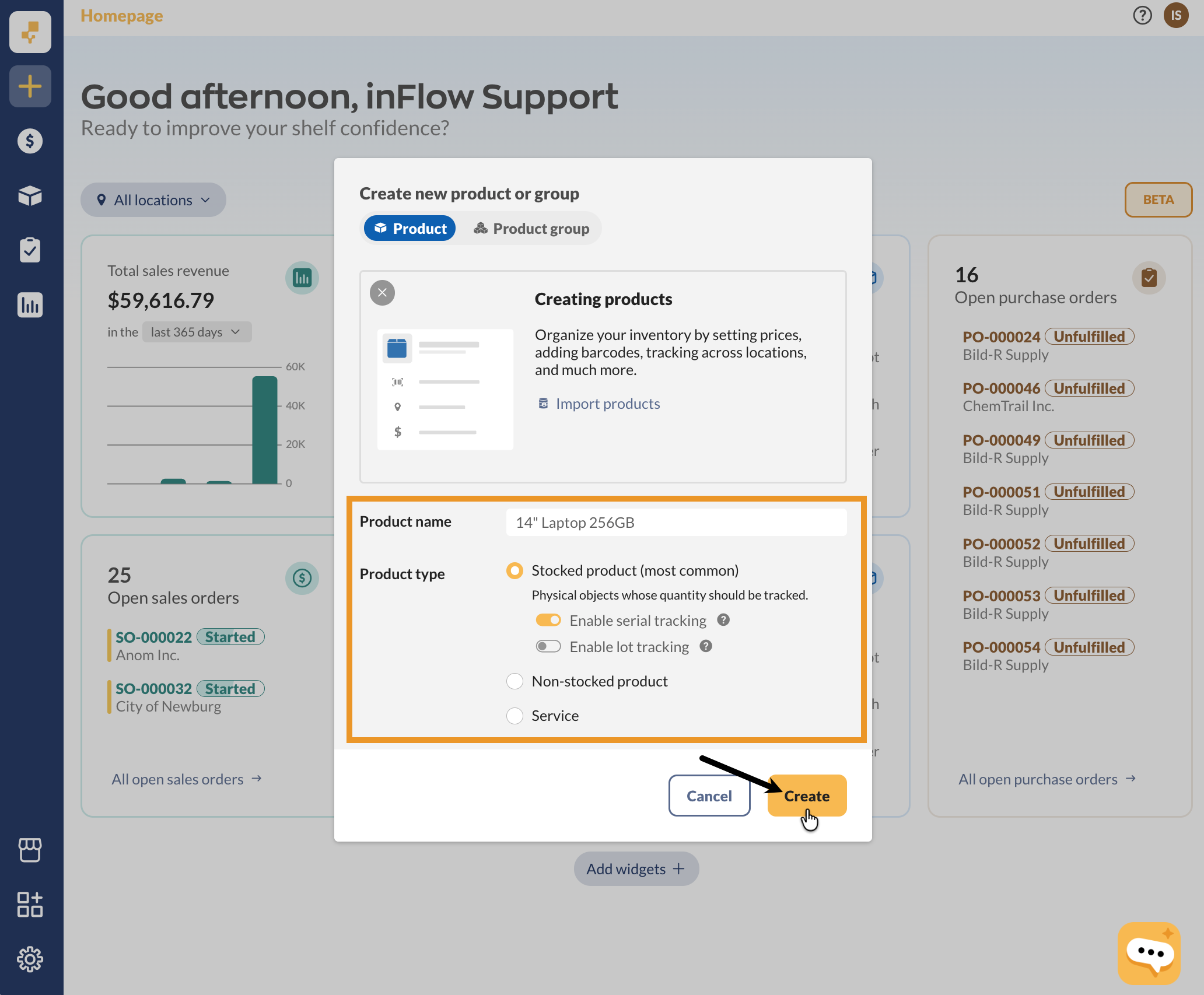Open the chat support bubble
This screenshot has height=995, width=1204.
click(1149, 953)
